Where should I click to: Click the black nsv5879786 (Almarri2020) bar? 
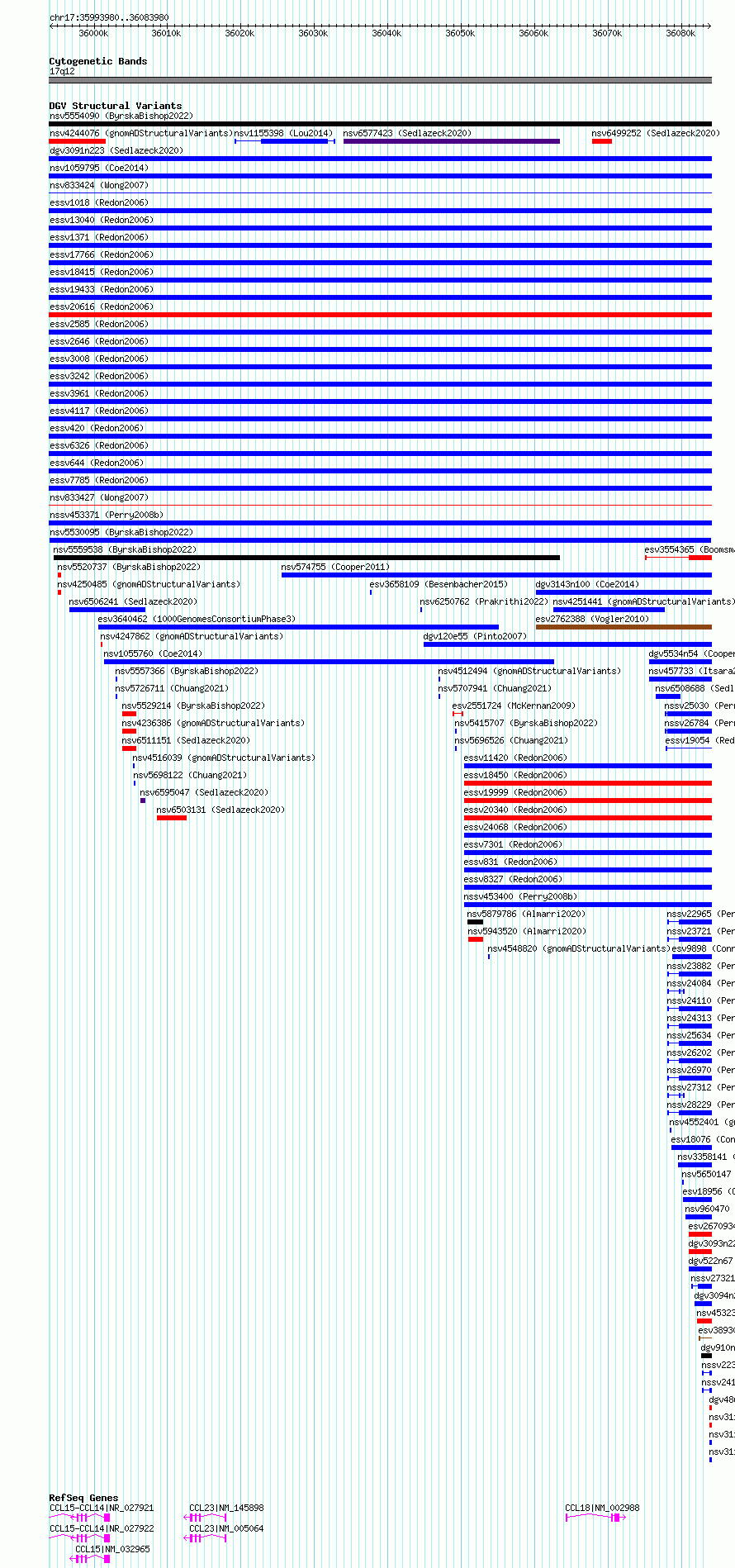coord(476,922)
